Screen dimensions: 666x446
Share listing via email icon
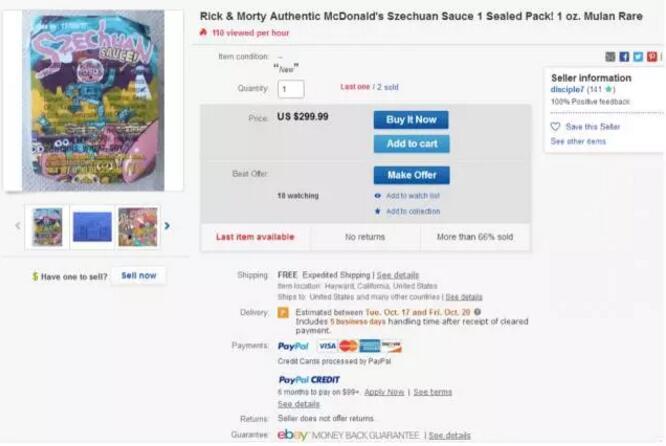click(611, 57)
